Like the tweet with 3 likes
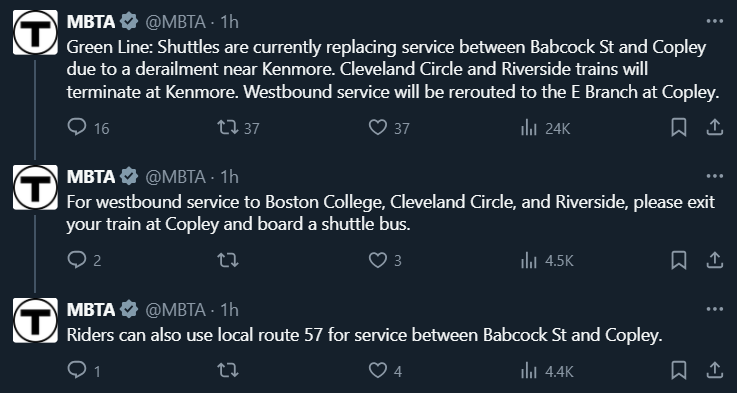The height and width of the screenshot is (393, 737). tap(384, 260)
